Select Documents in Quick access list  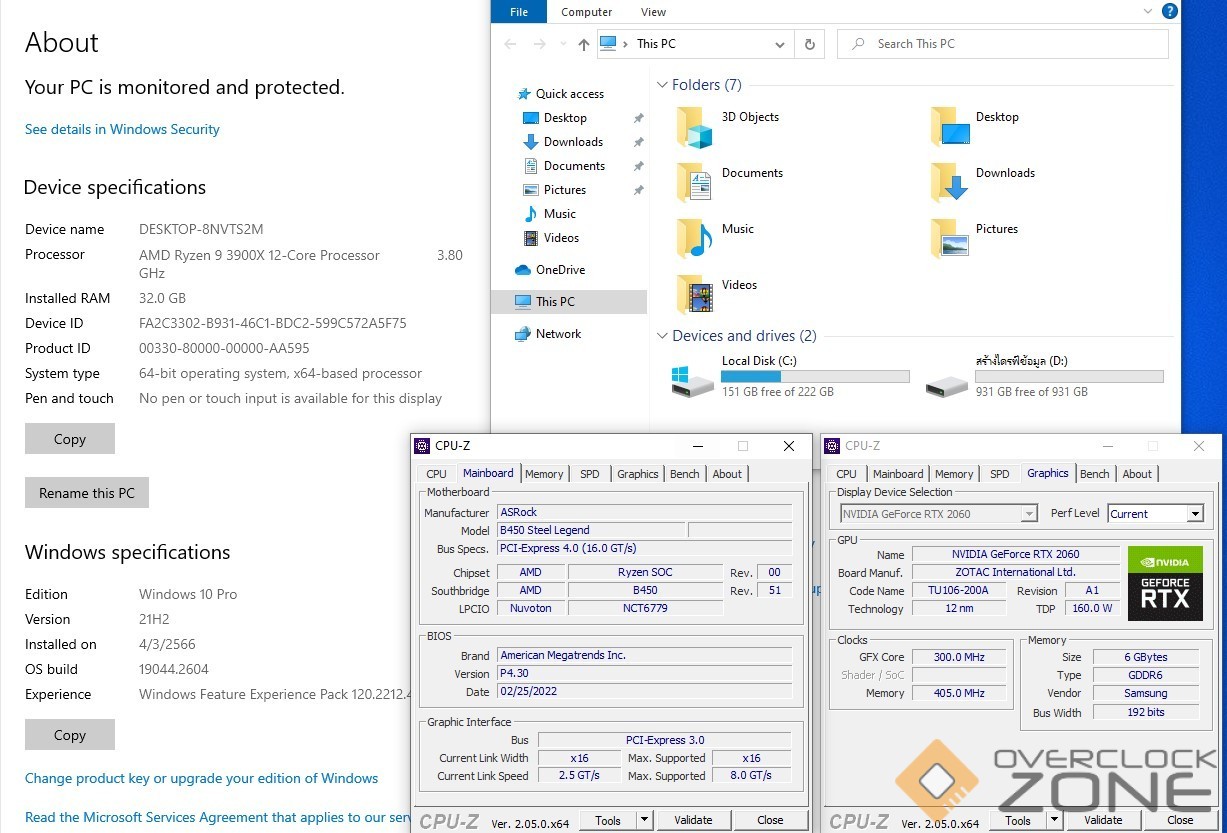click(x=574, y=166)
